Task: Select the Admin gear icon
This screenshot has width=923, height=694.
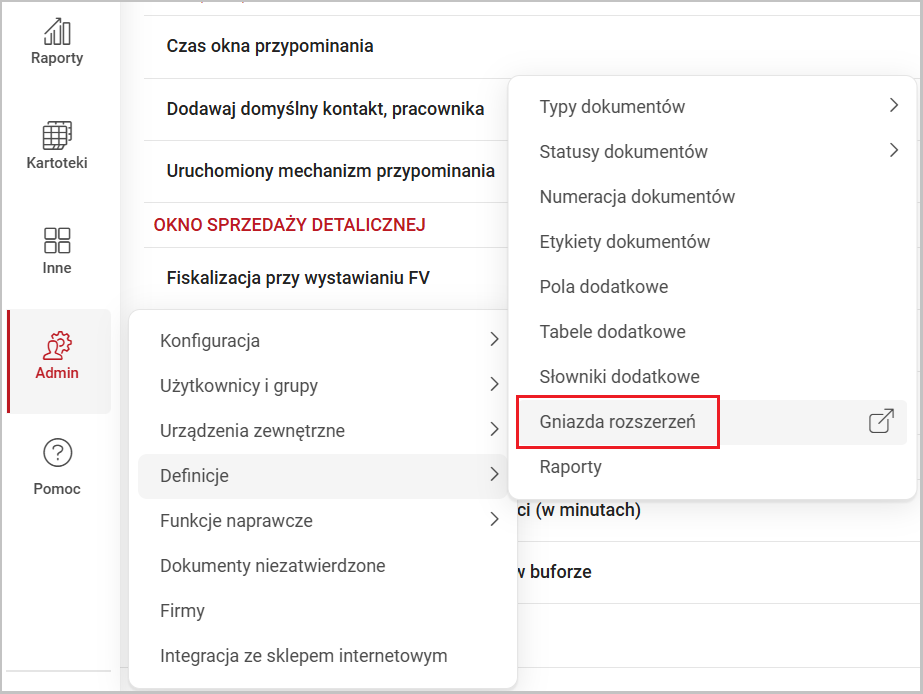Action: pos(57,346)
